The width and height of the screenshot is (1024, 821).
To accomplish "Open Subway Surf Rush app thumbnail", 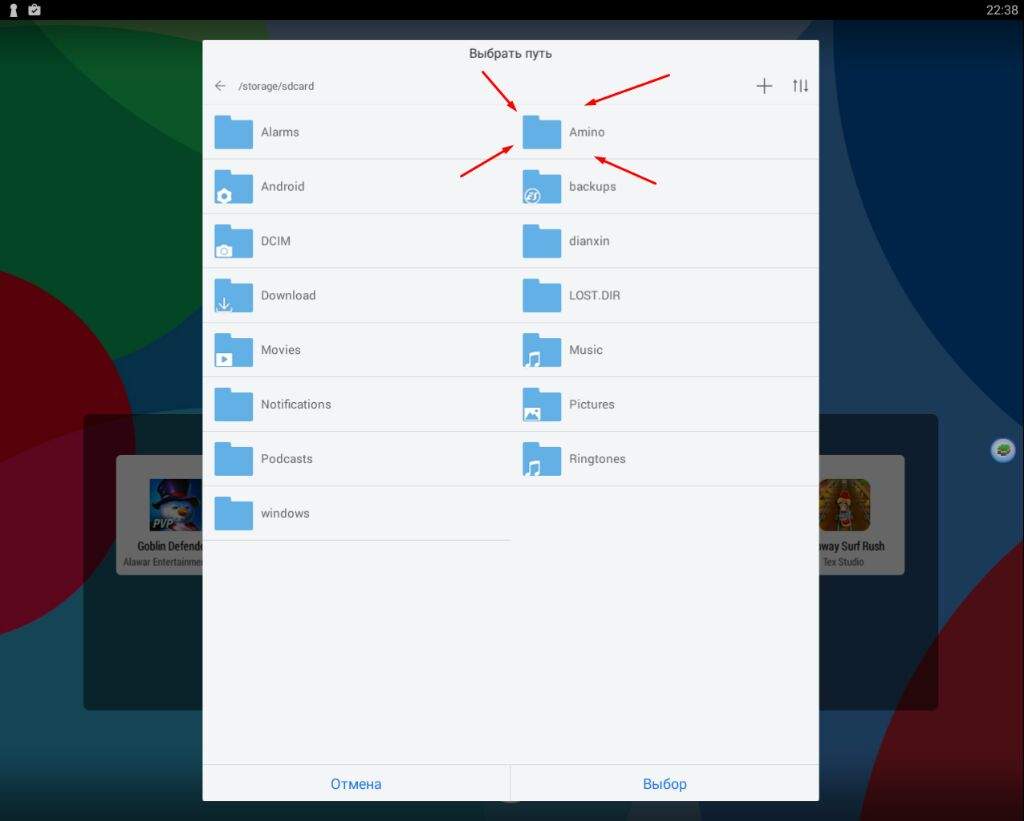I will 844,505.
